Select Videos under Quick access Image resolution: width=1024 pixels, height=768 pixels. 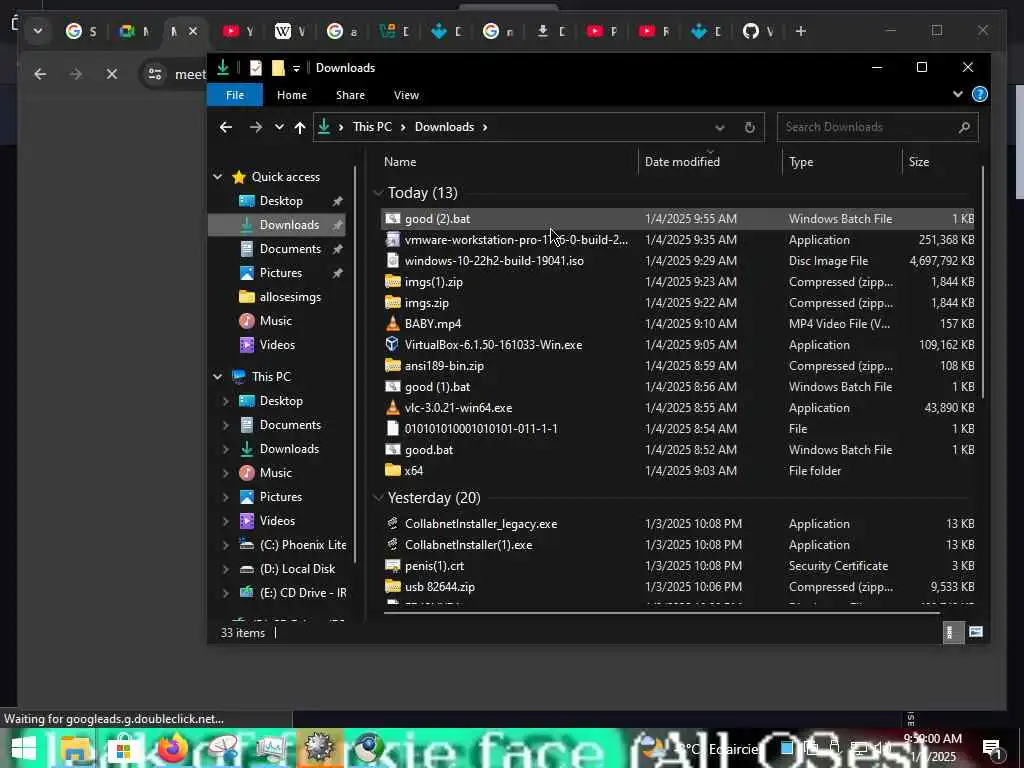[277, 345]
